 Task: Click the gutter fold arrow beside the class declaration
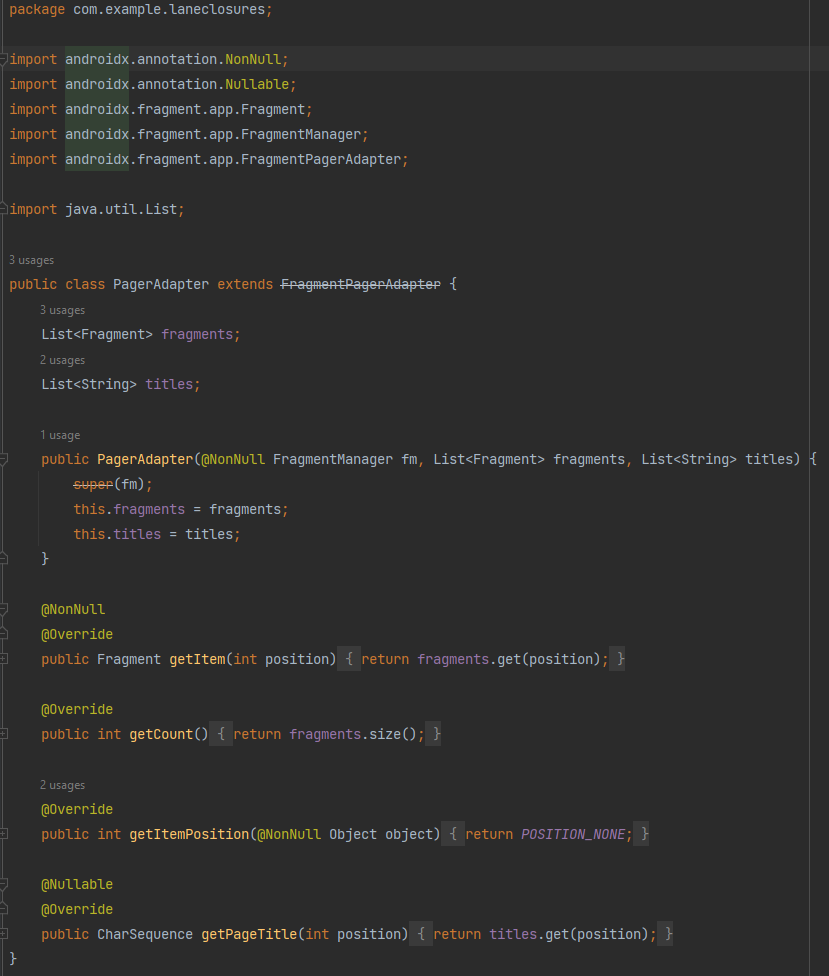[5, 284]
